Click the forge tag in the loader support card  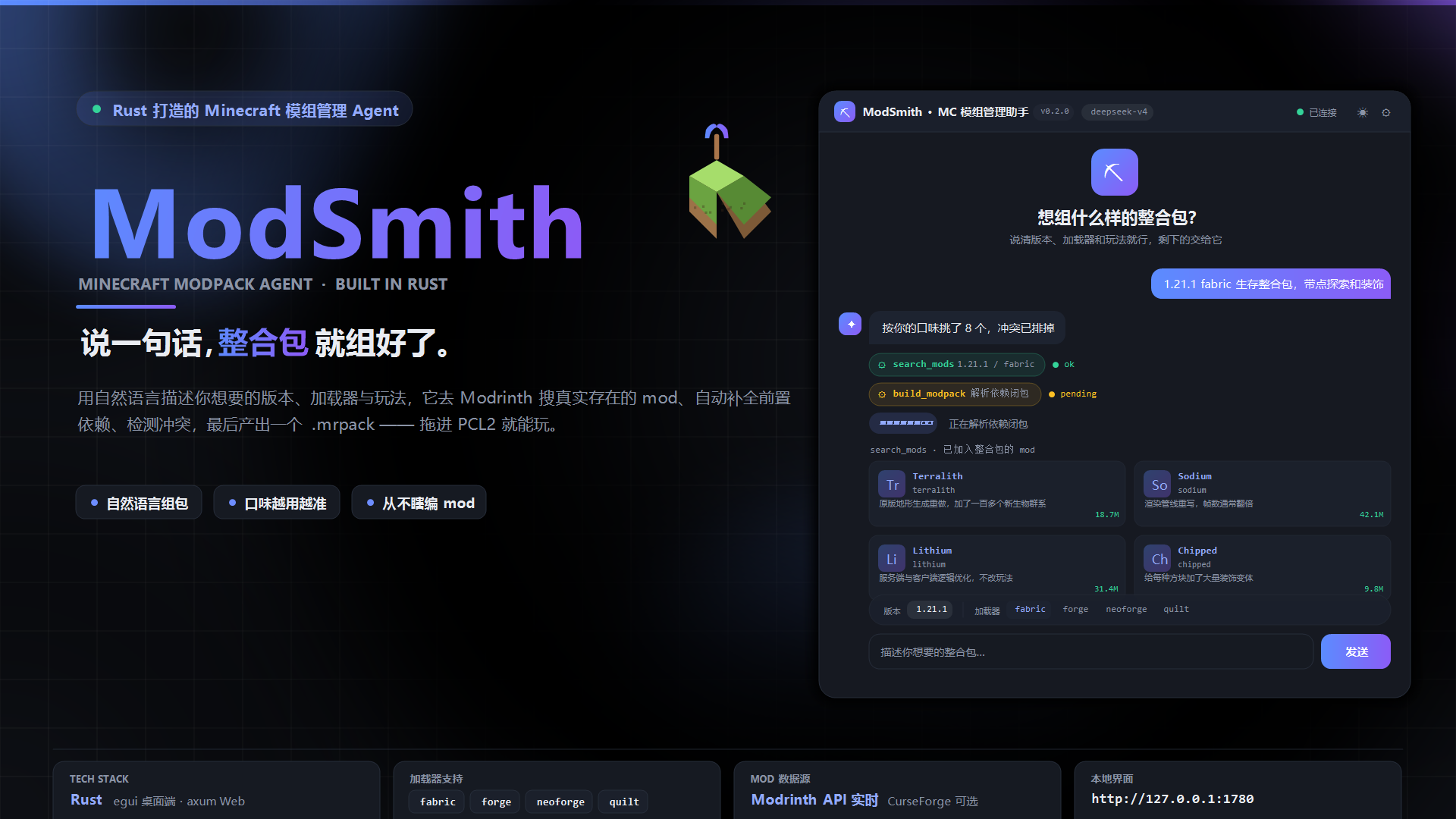(496, 802)
